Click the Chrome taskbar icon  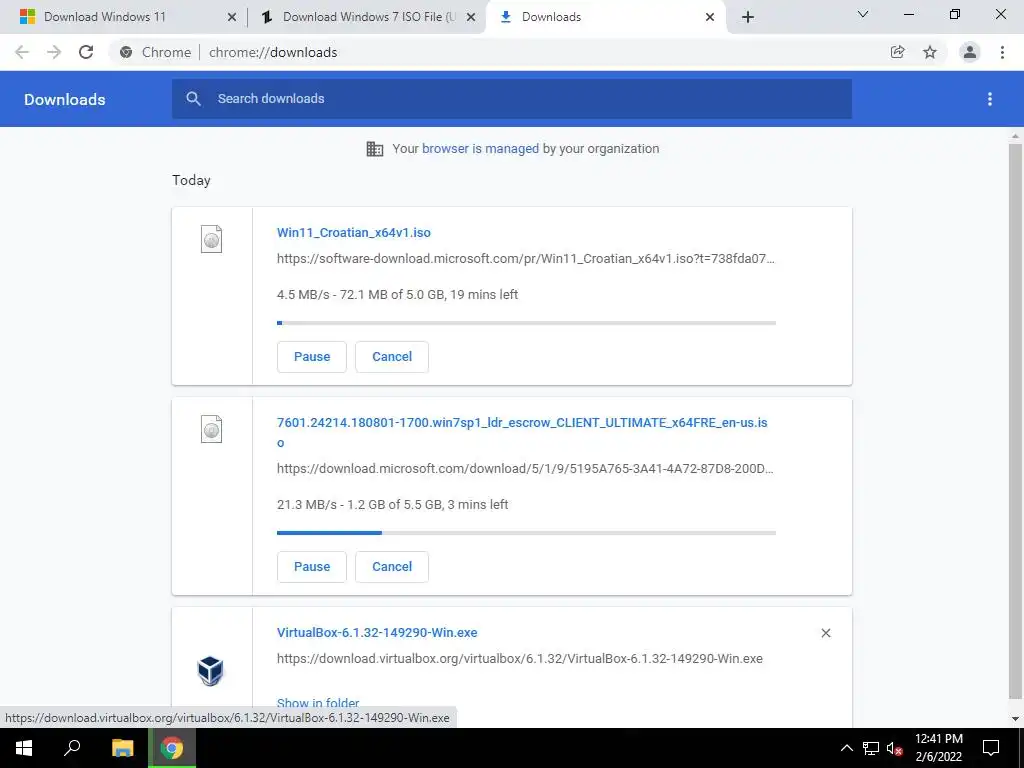[x=172, y=748]
